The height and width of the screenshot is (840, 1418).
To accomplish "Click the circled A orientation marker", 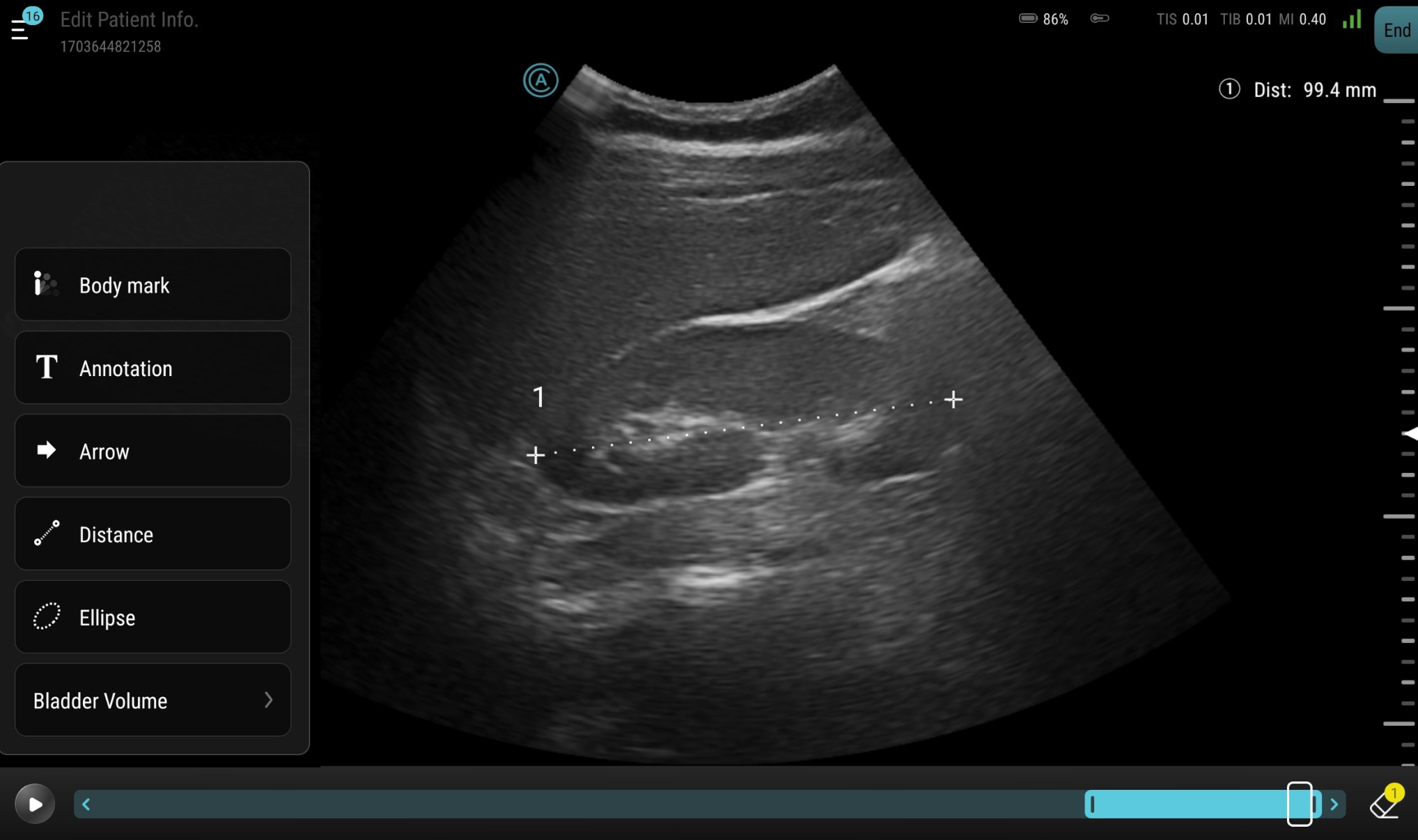I will [x=540, y=80].
